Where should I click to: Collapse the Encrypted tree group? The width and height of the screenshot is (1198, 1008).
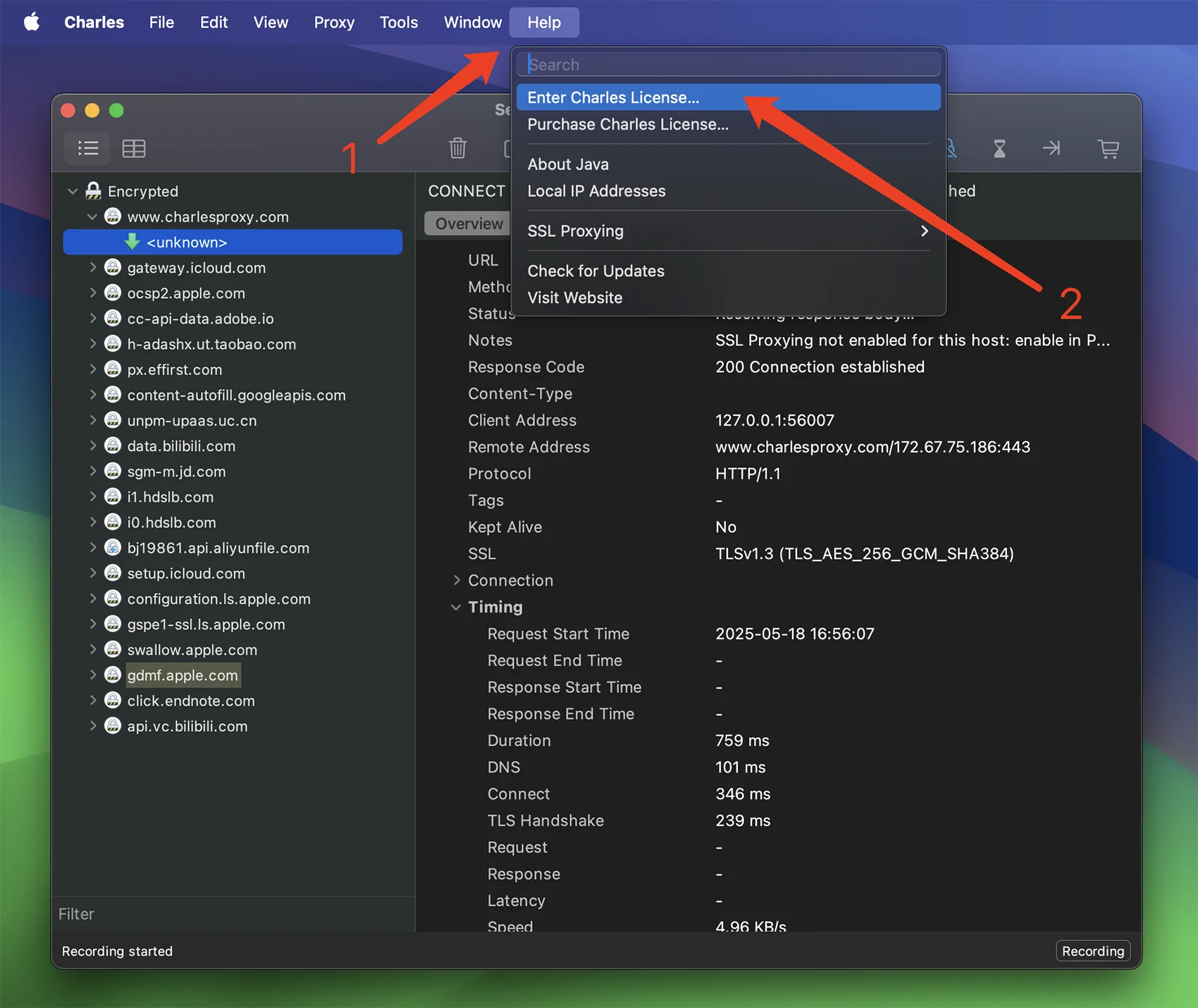73,191
